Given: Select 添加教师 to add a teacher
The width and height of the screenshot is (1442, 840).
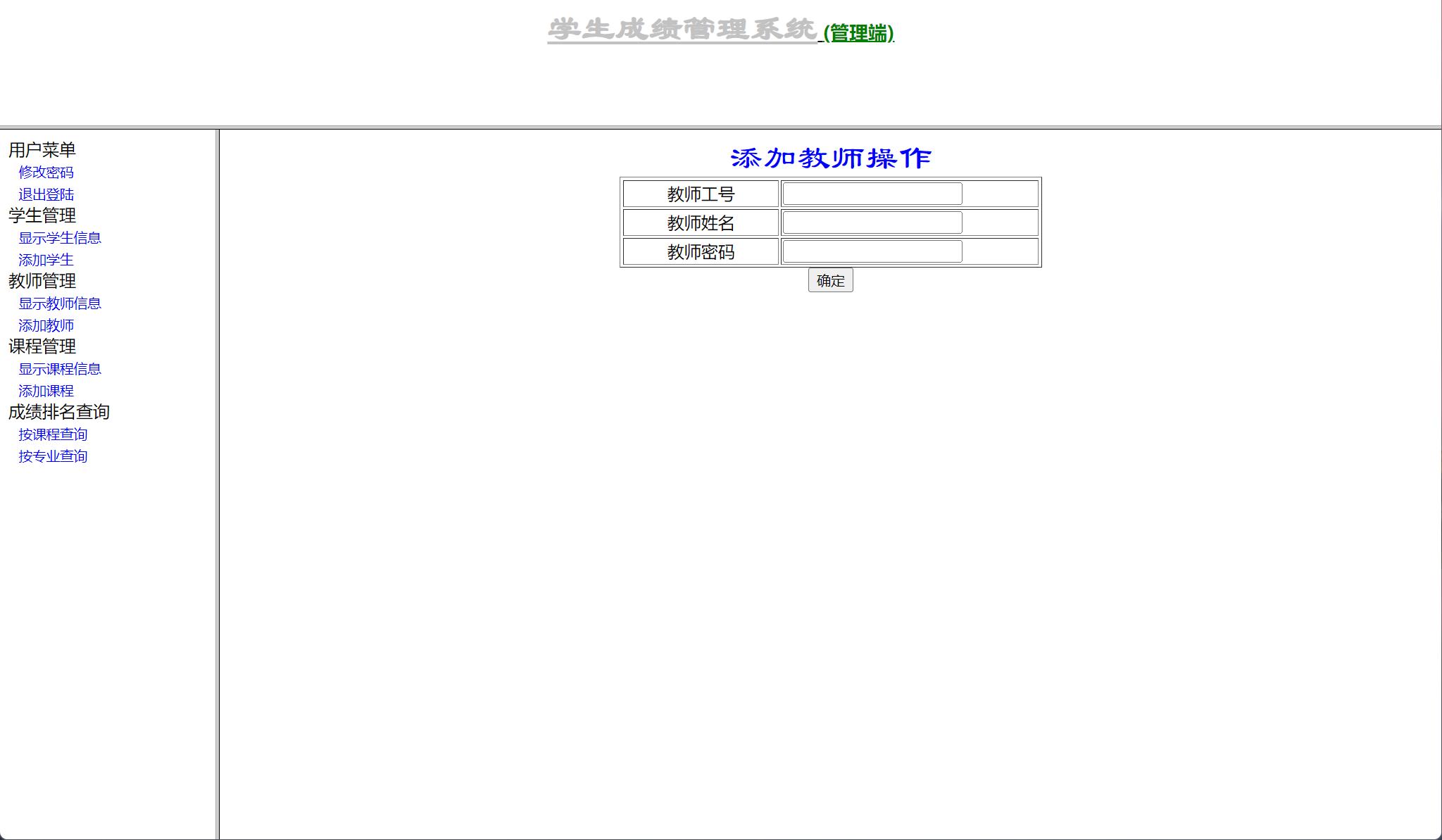Looking at the screenshot, I should tap(46, 325).
